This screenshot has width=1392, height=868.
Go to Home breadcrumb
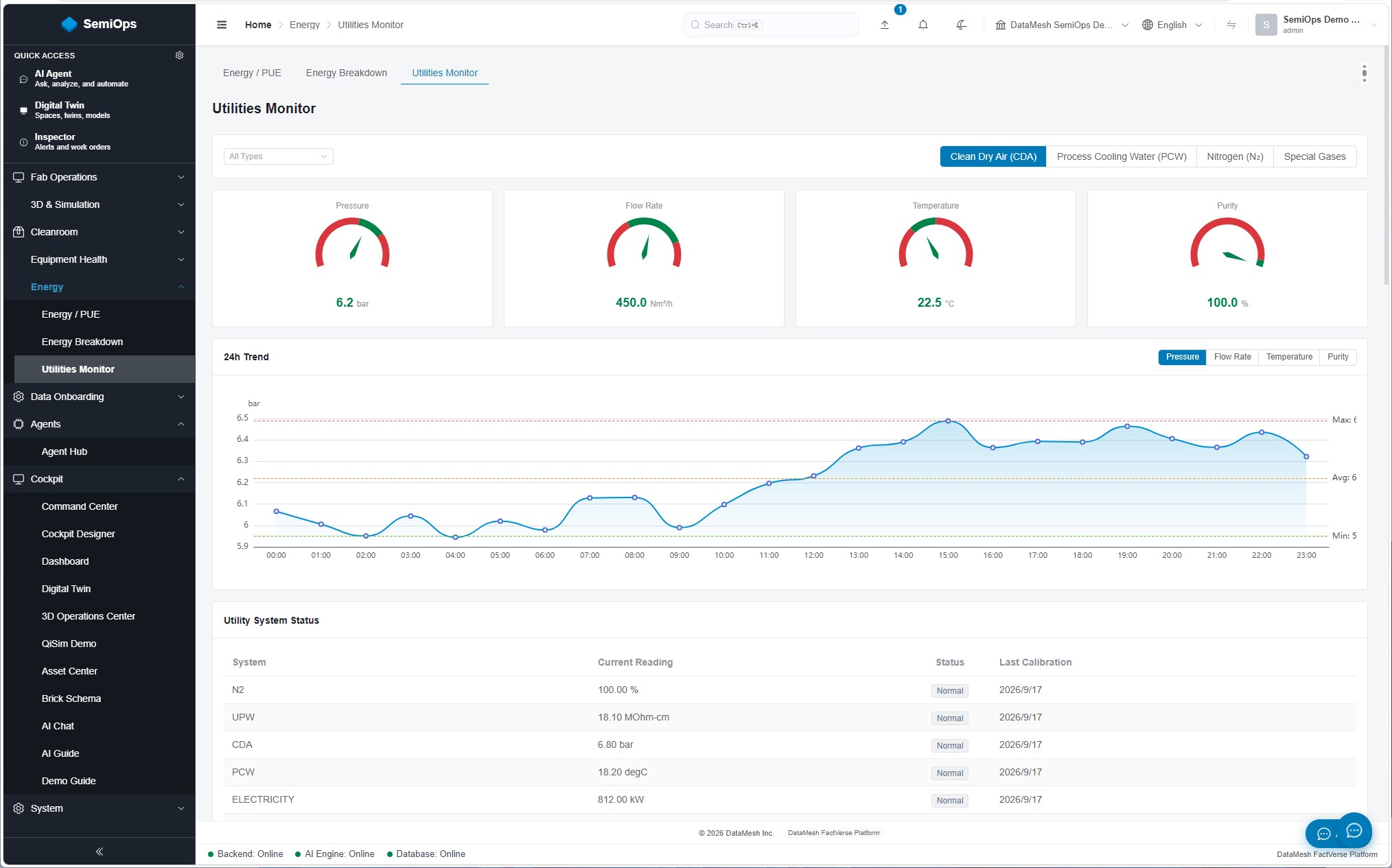(x=258, y=25)
